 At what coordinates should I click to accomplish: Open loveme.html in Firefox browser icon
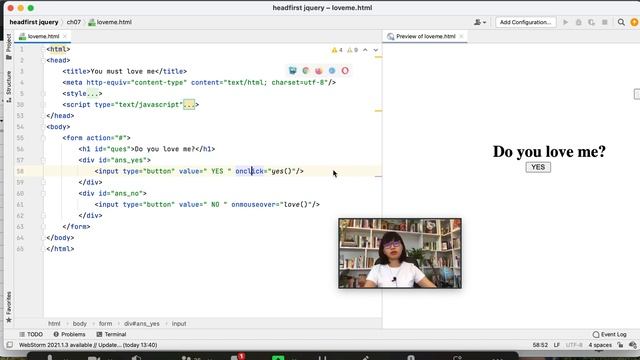pos(319,71)
